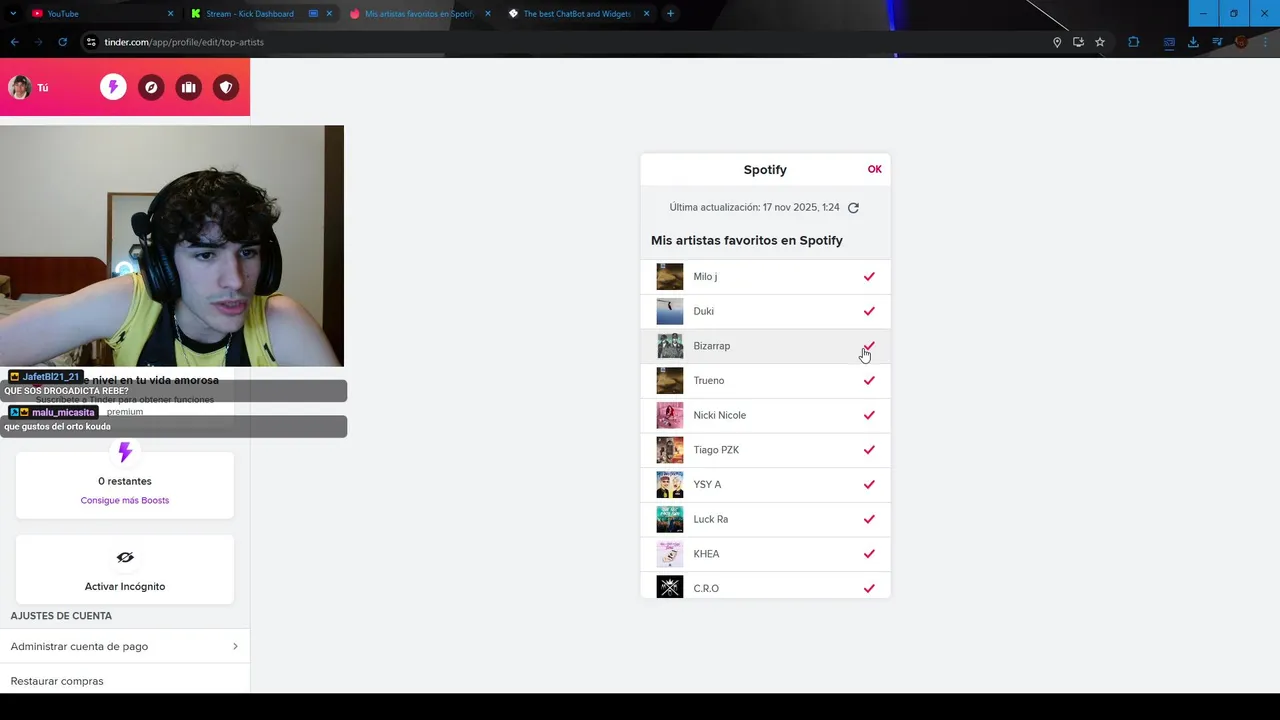This screenshot has height=720, width=1280.
Task: Open the Tinder Boost lightning icon in header
Action: pos(113,88)
